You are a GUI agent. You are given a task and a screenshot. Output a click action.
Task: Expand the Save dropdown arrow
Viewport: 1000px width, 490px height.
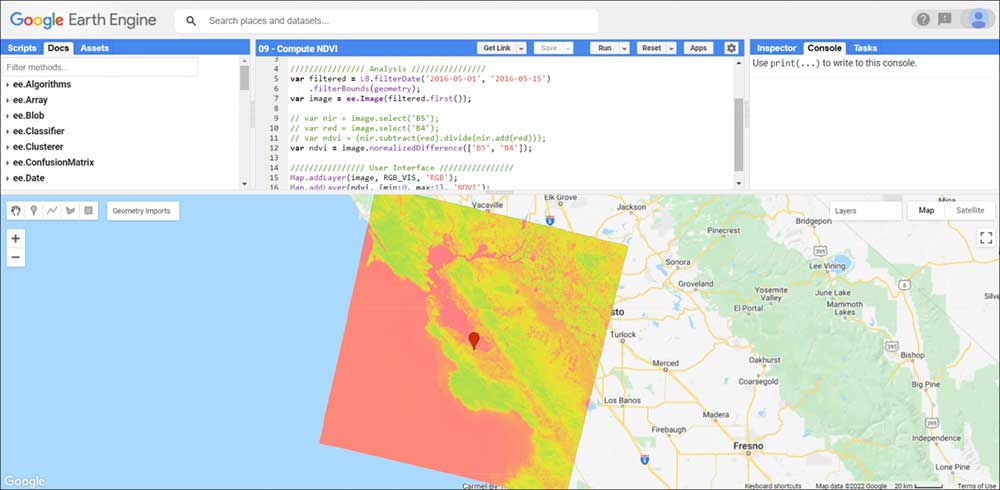(568, 48)
